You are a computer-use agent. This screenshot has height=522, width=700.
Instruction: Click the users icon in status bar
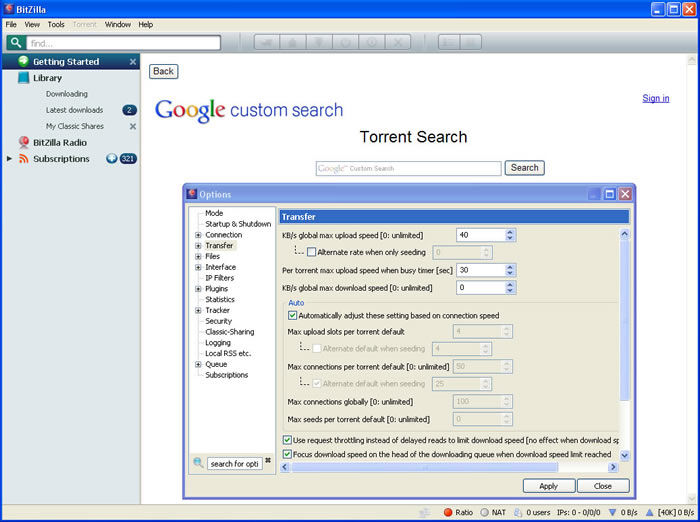click(x=518, y=512)
